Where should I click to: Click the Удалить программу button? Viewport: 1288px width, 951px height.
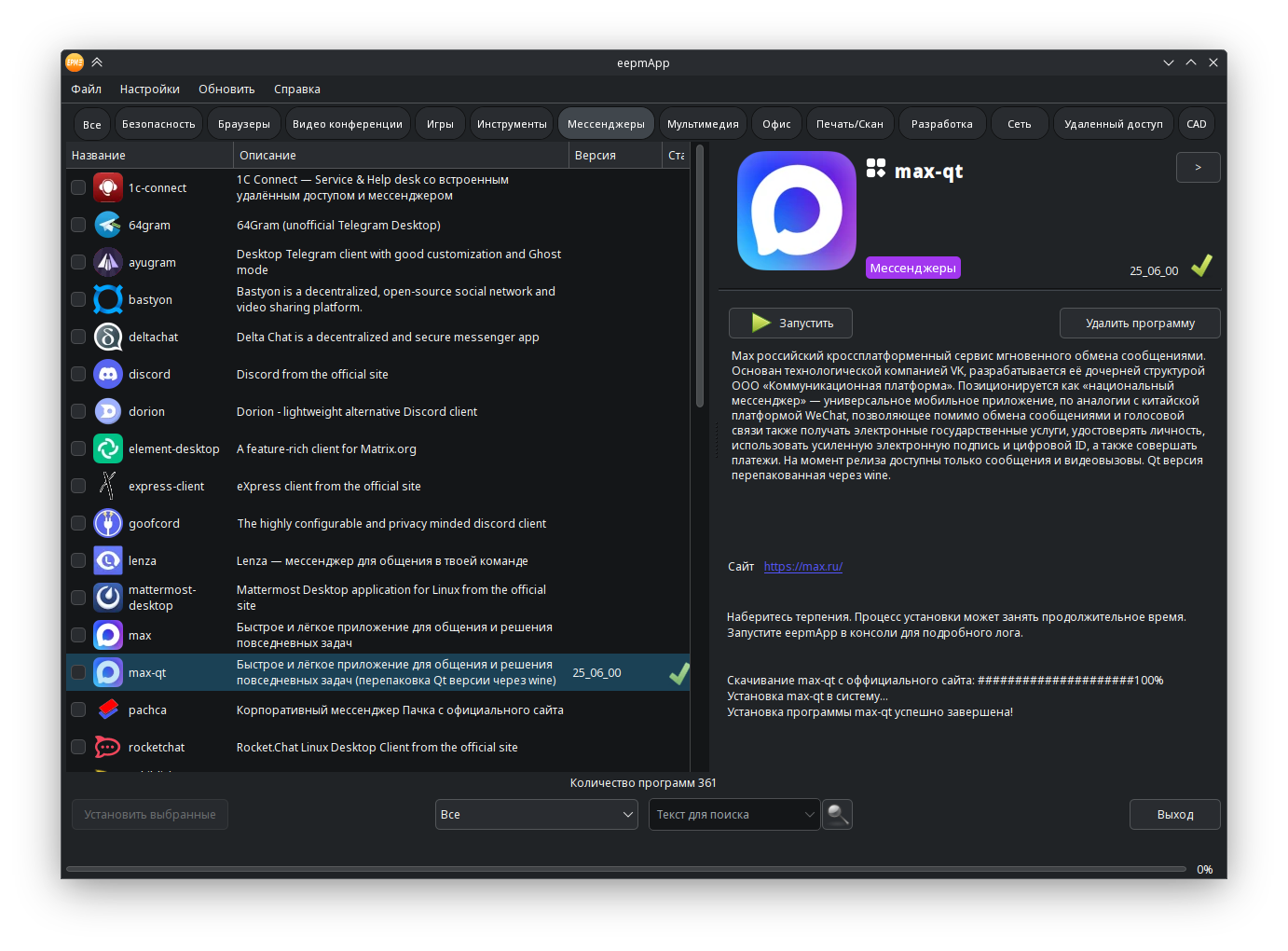point(1140,323)
